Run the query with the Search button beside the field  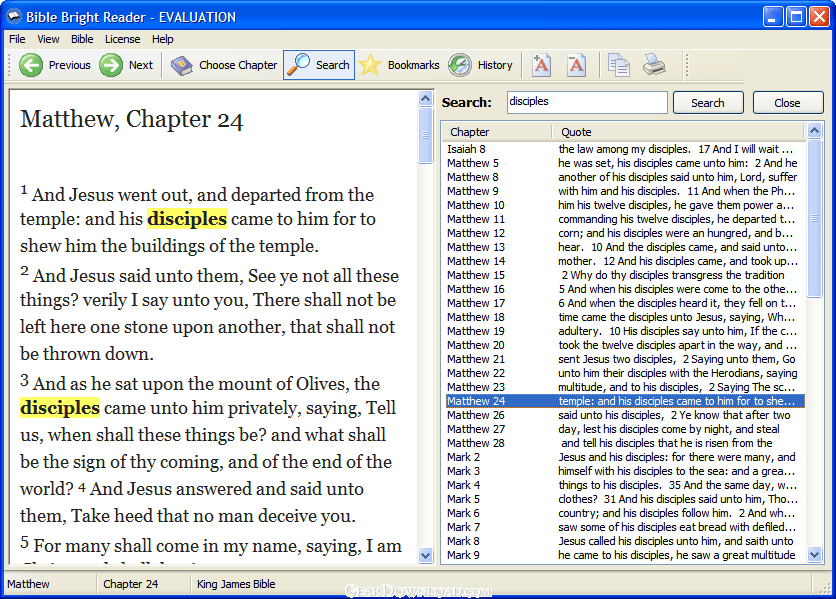click(x=708, y=102)
